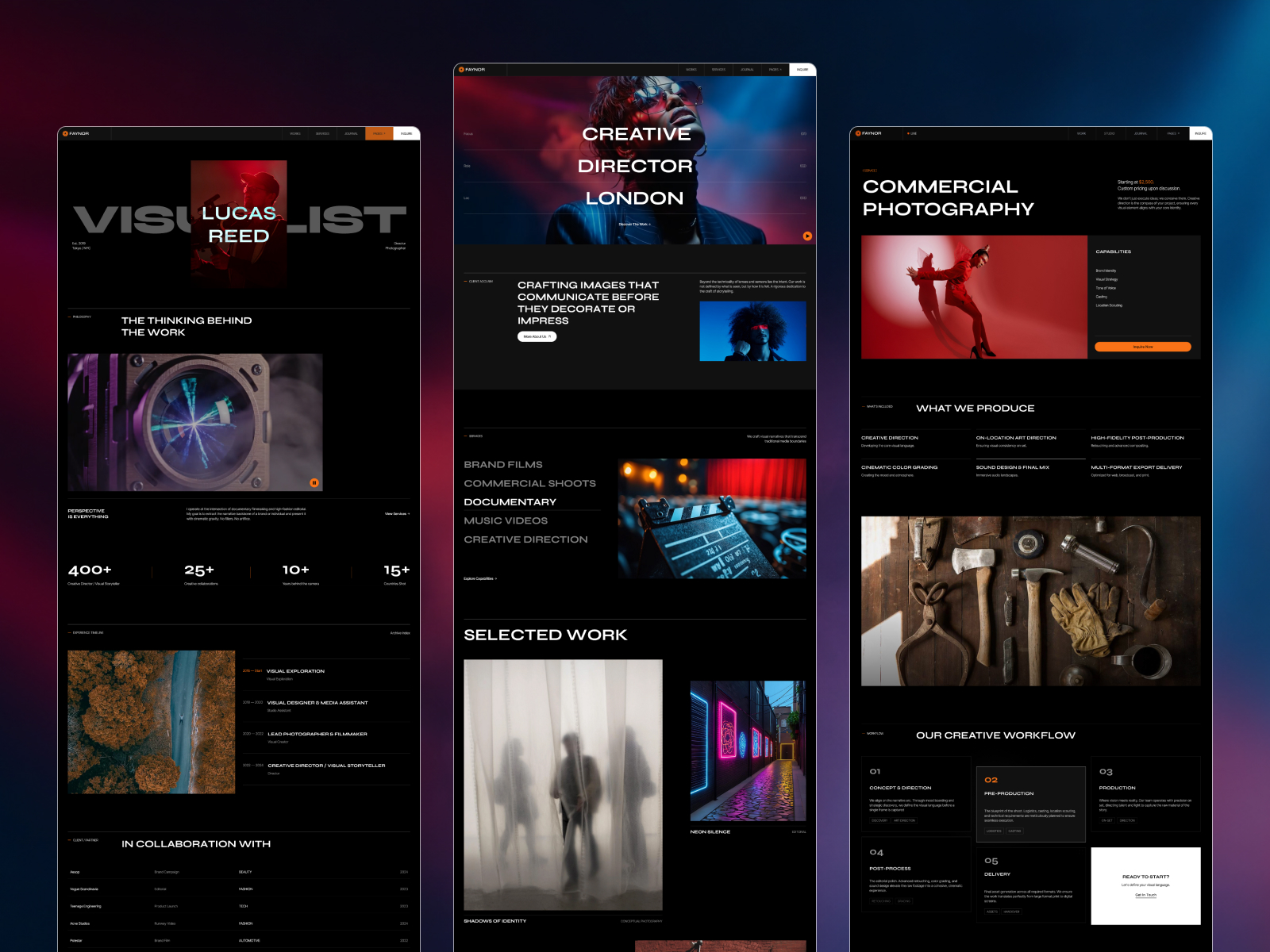Click the 04 Post-Process workflow card
1270x952 pixels.
916,874
